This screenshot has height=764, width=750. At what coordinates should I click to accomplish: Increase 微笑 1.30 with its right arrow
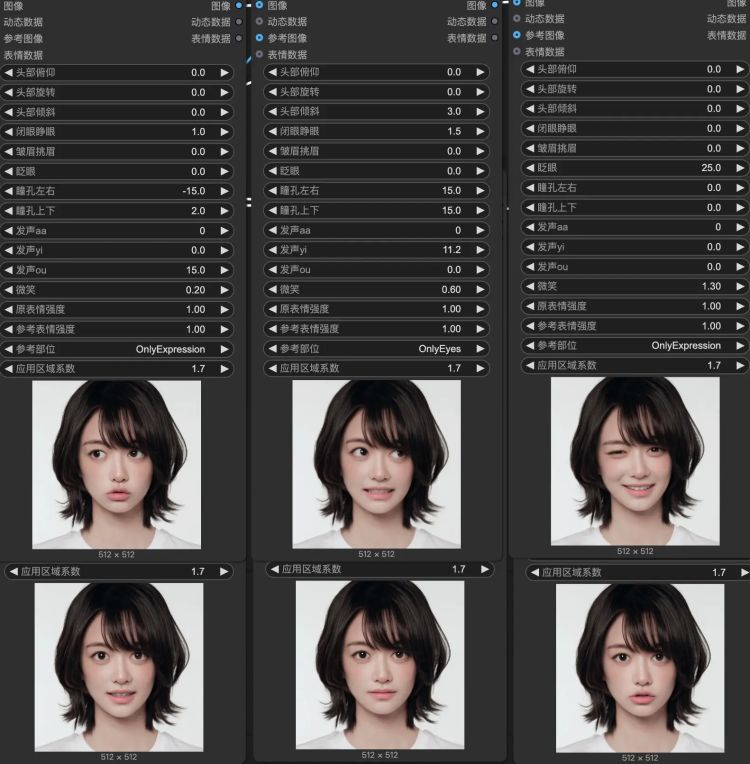pyautogui.click(x=740, y=286)
